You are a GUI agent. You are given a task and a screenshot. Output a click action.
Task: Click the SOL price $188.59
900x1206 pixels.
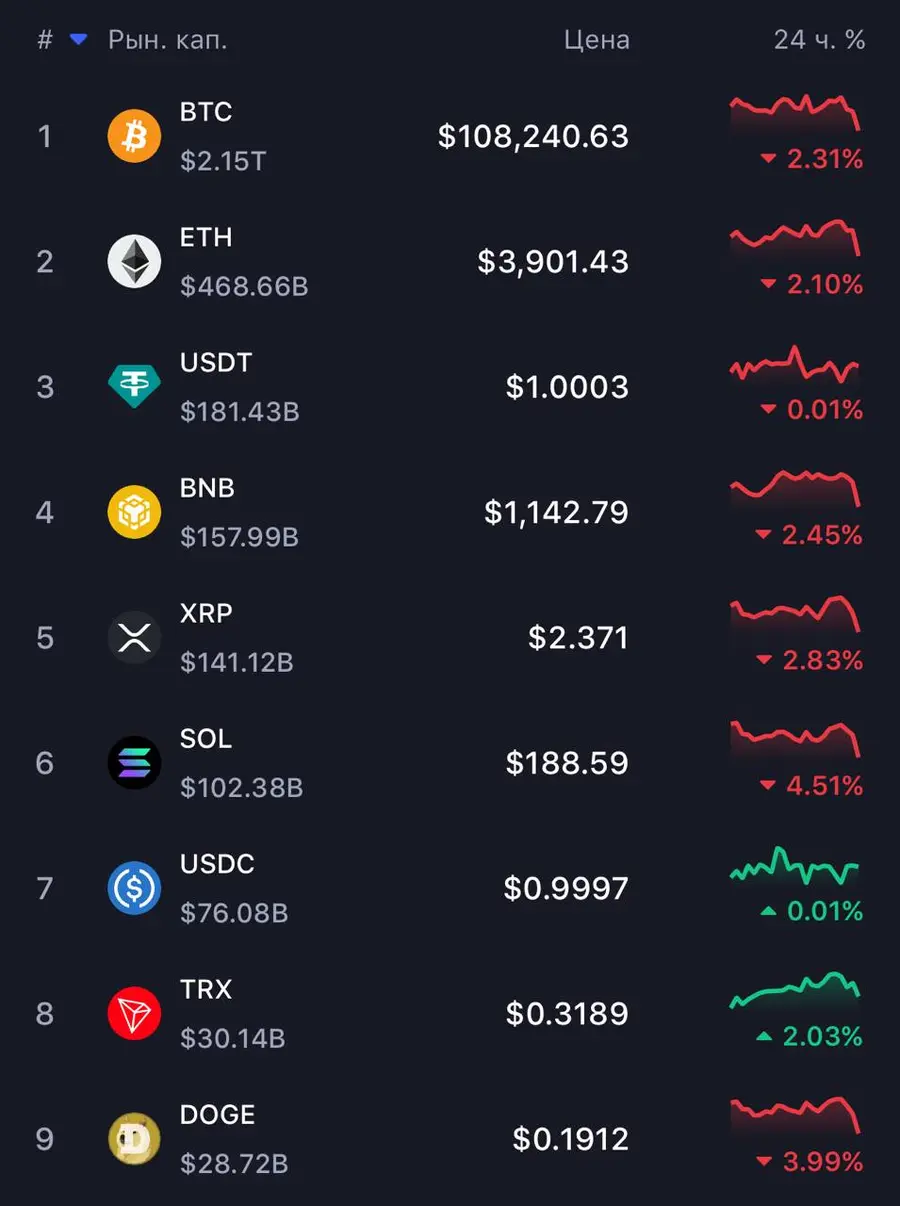point(567,763)
